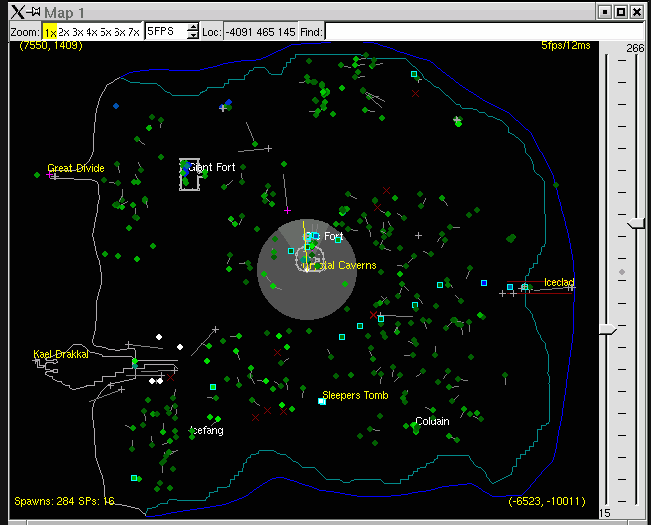Screen dimensions: 651x525
Task: Click the white diamond nearest Kael Drakkal entrance
Action: tap(152, 381)
